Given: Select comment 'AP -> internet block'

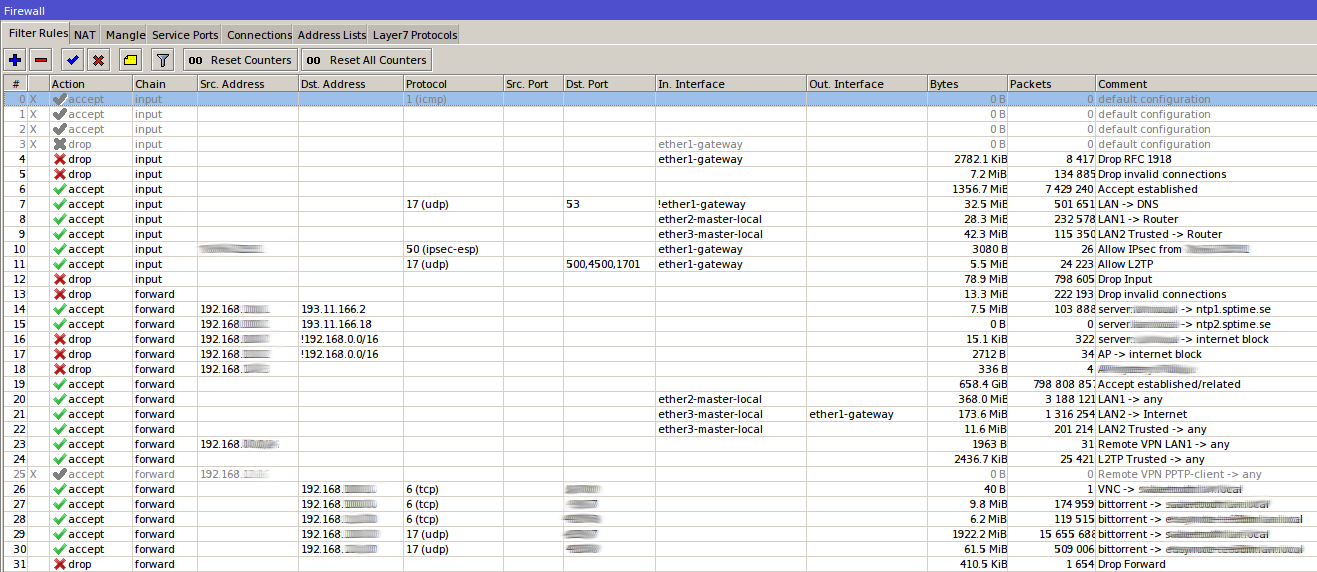Looking at the screenshot, I should (x=1151, y=354).
